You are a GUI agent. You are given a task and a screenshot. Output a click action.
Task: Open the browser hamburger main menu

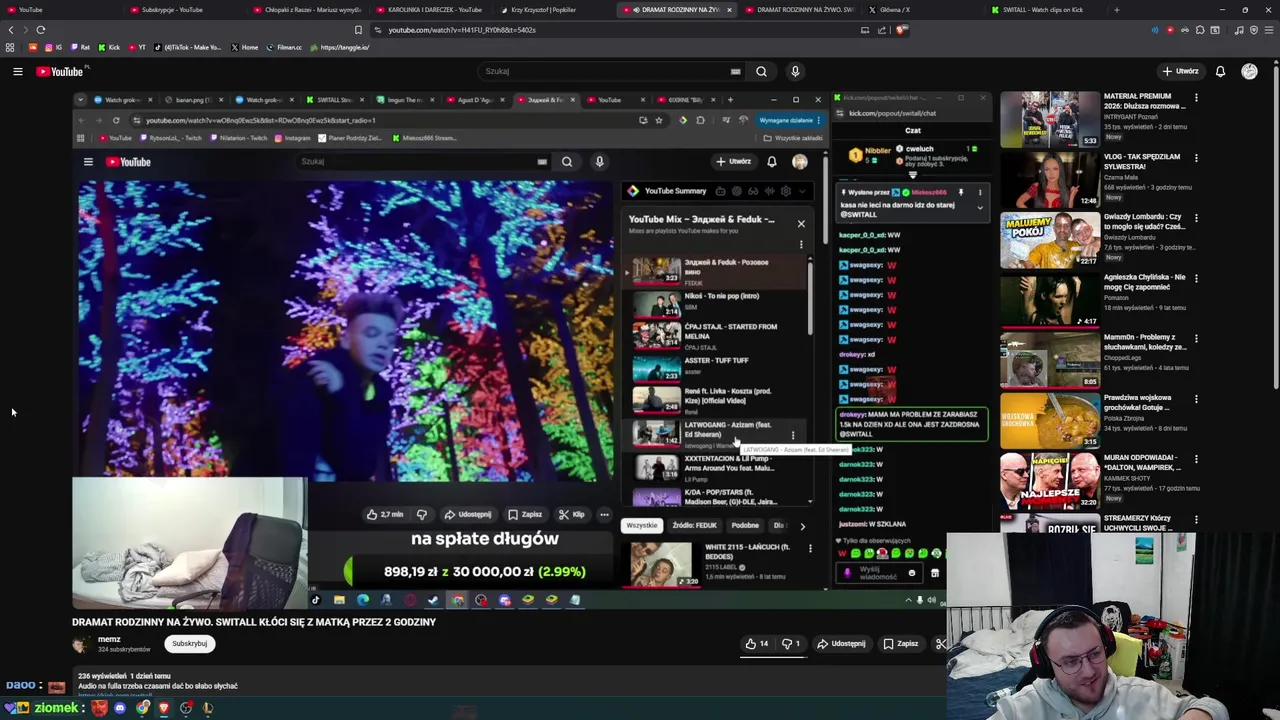click(1269, 30)
